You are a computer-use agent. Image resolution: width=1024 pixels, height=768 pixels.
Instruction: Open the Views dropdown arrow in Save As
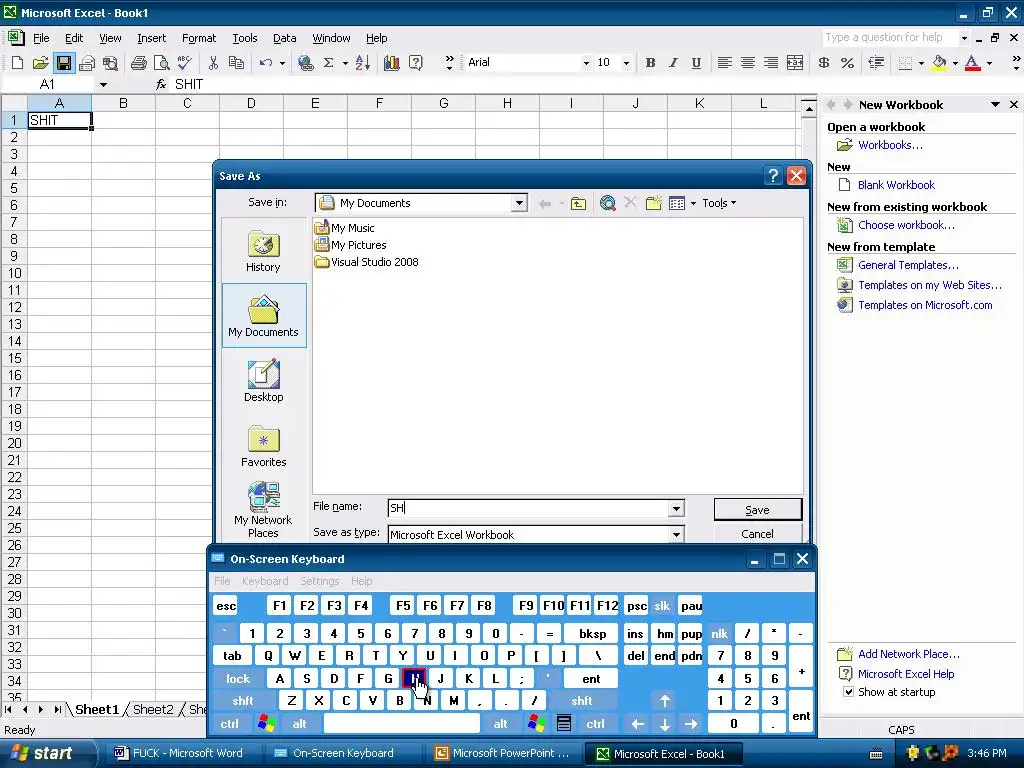[693, 203]
